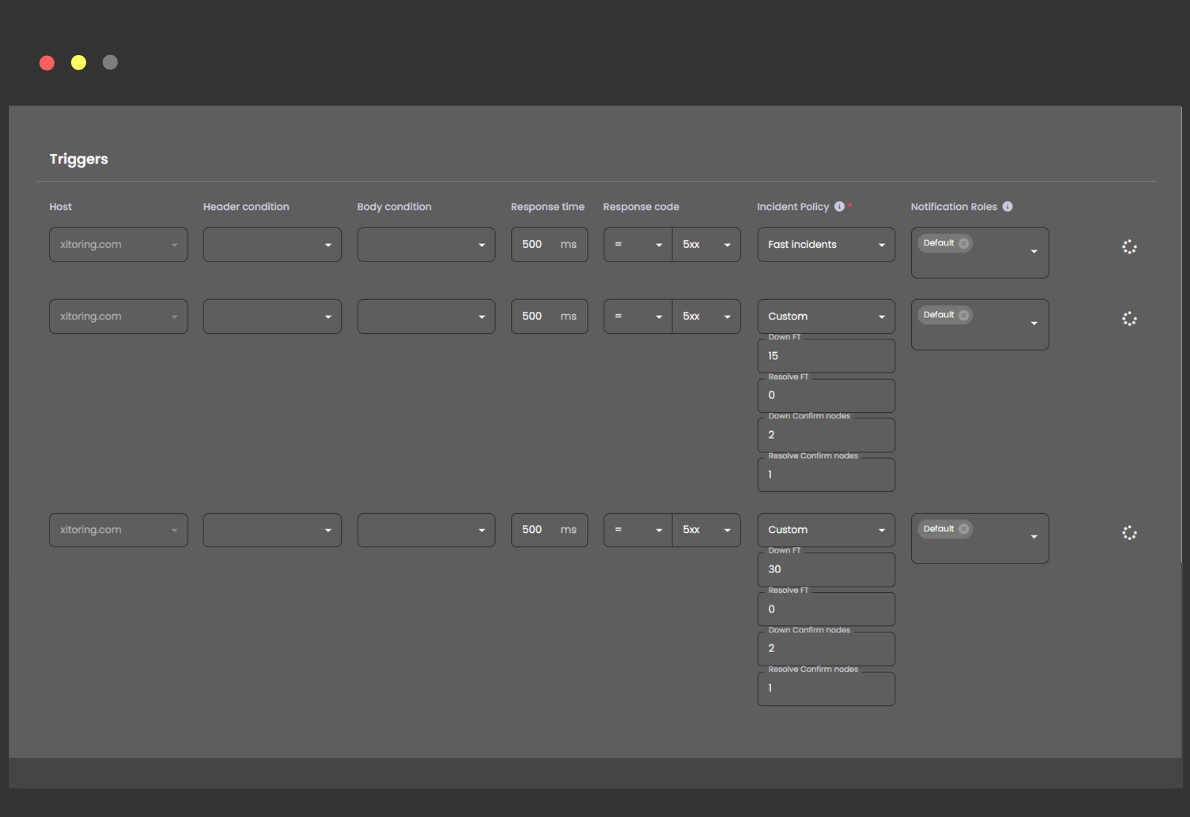Viewport: 1190px width, 817px height.
Task: Click Response time field in Down FT 30 row
Action: coord(549,529)
